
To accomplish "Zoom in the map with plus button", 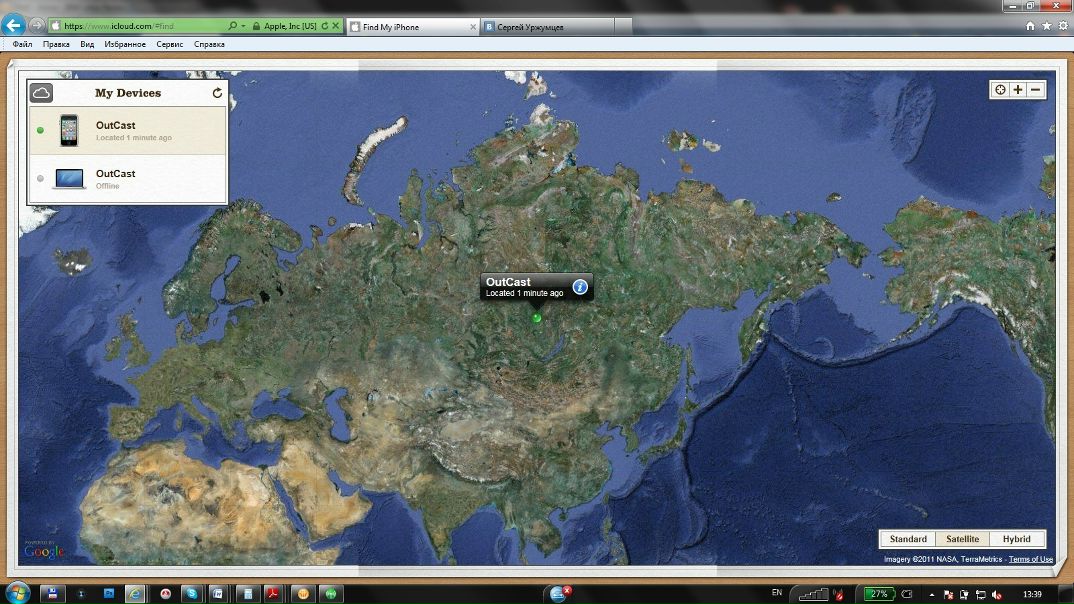I will [1018, 90].
